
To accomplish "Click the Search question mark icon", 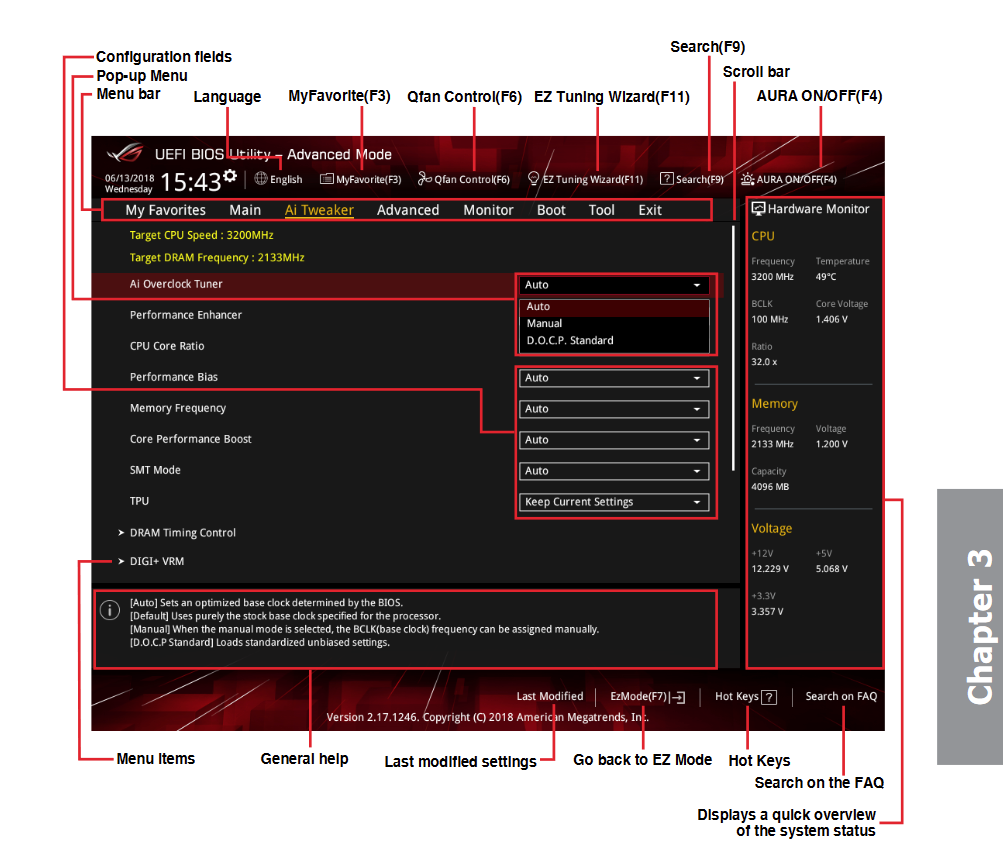I will point(667,179).
